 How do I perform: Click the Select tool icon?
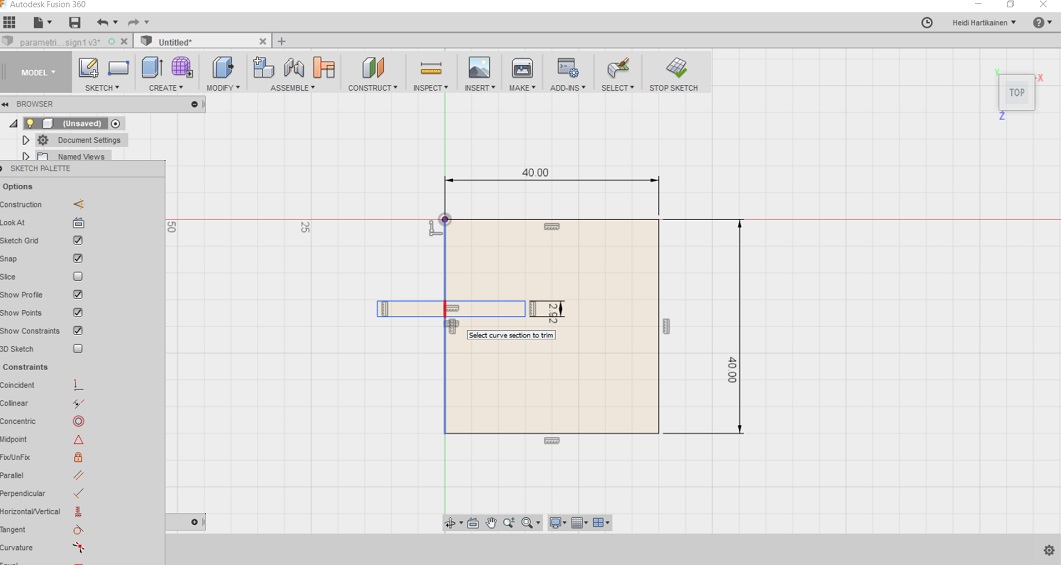tap(618, 68)
